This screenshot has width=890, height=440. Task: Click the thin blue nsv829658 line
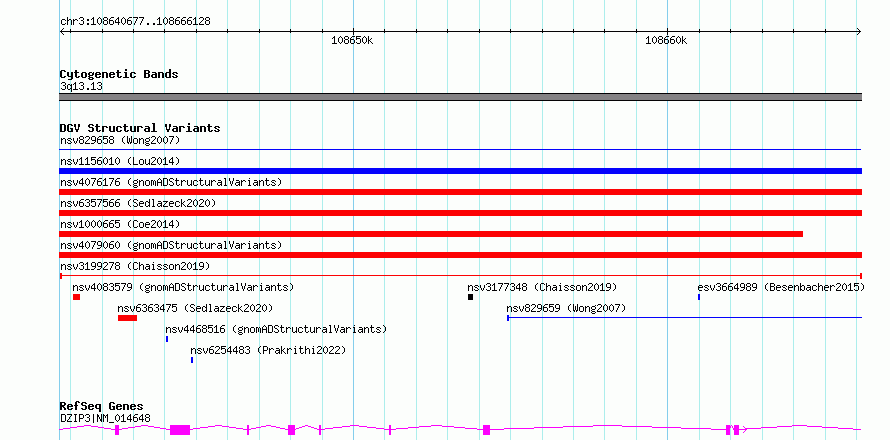460,150
